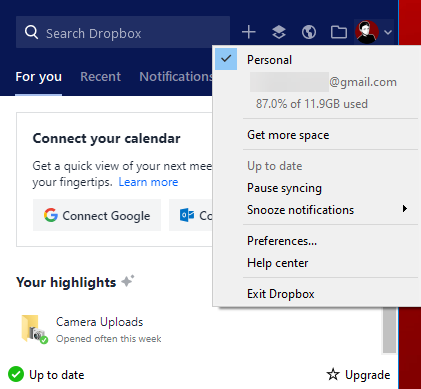Open Dropbox website via globe icon
Viewport: 421px width, 389px height.
309,32
